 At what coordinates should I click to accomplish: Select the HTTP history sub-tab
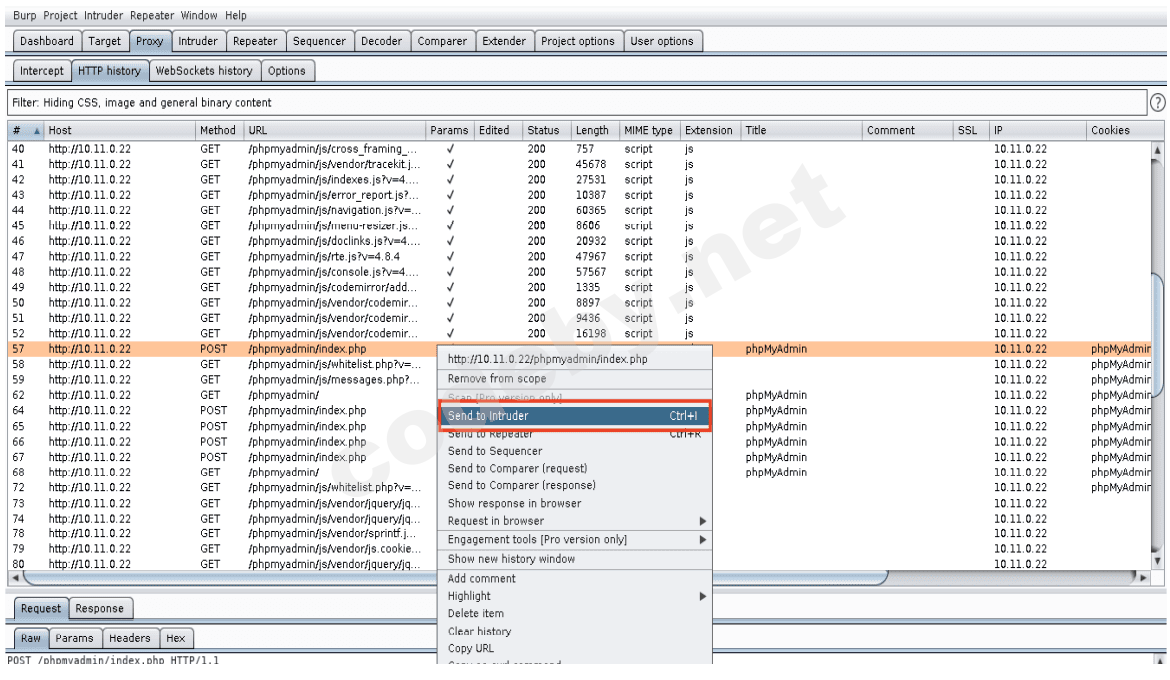[109, 71]
